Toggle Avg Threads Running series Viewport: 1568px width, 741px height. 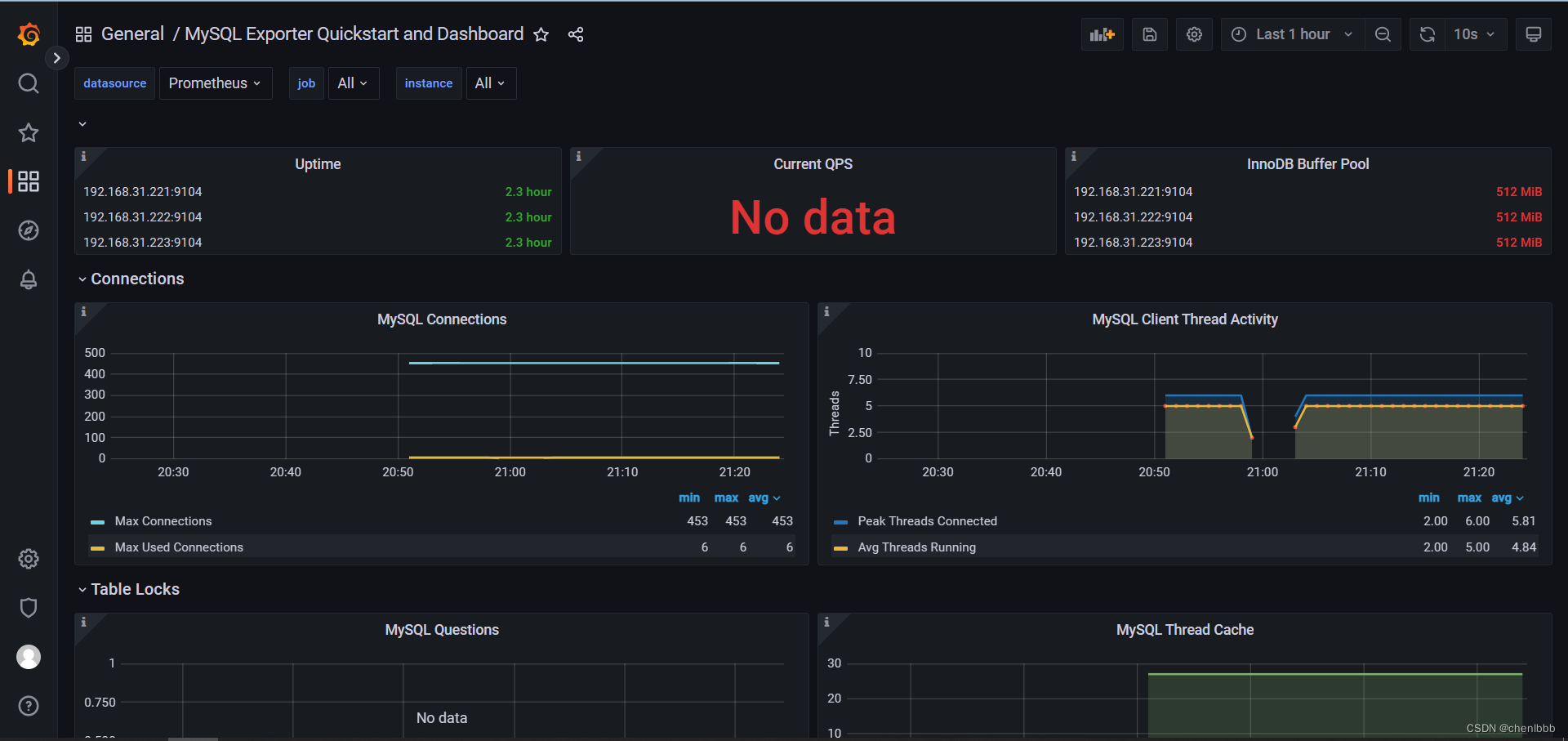coord(916,547)
